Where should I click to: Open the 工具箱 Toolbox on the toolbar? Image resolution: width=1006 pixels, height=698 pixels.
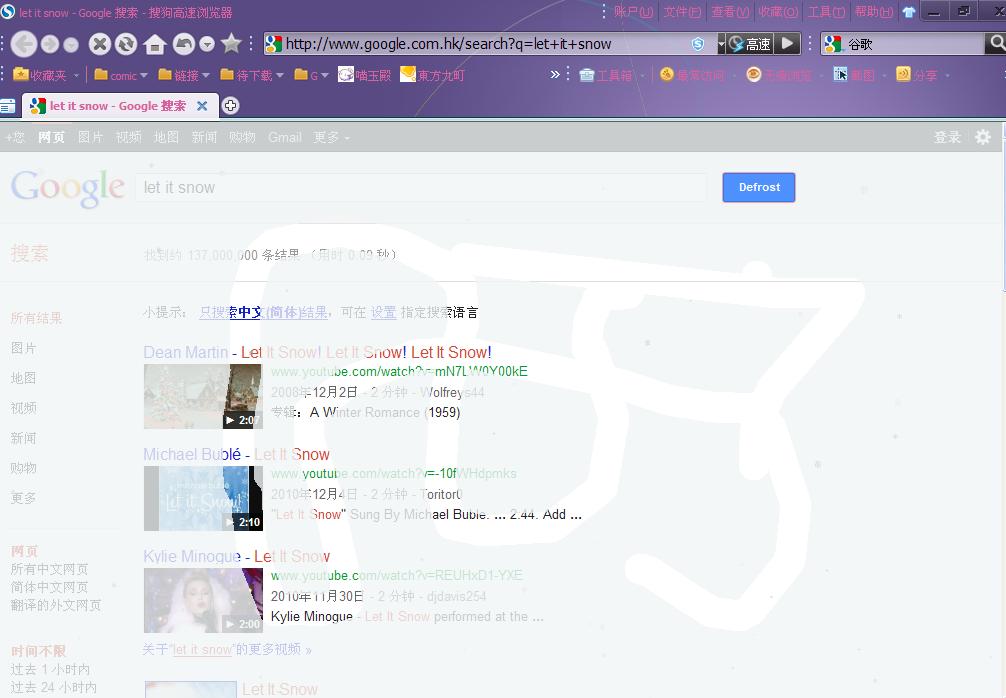tap(610, 74)
